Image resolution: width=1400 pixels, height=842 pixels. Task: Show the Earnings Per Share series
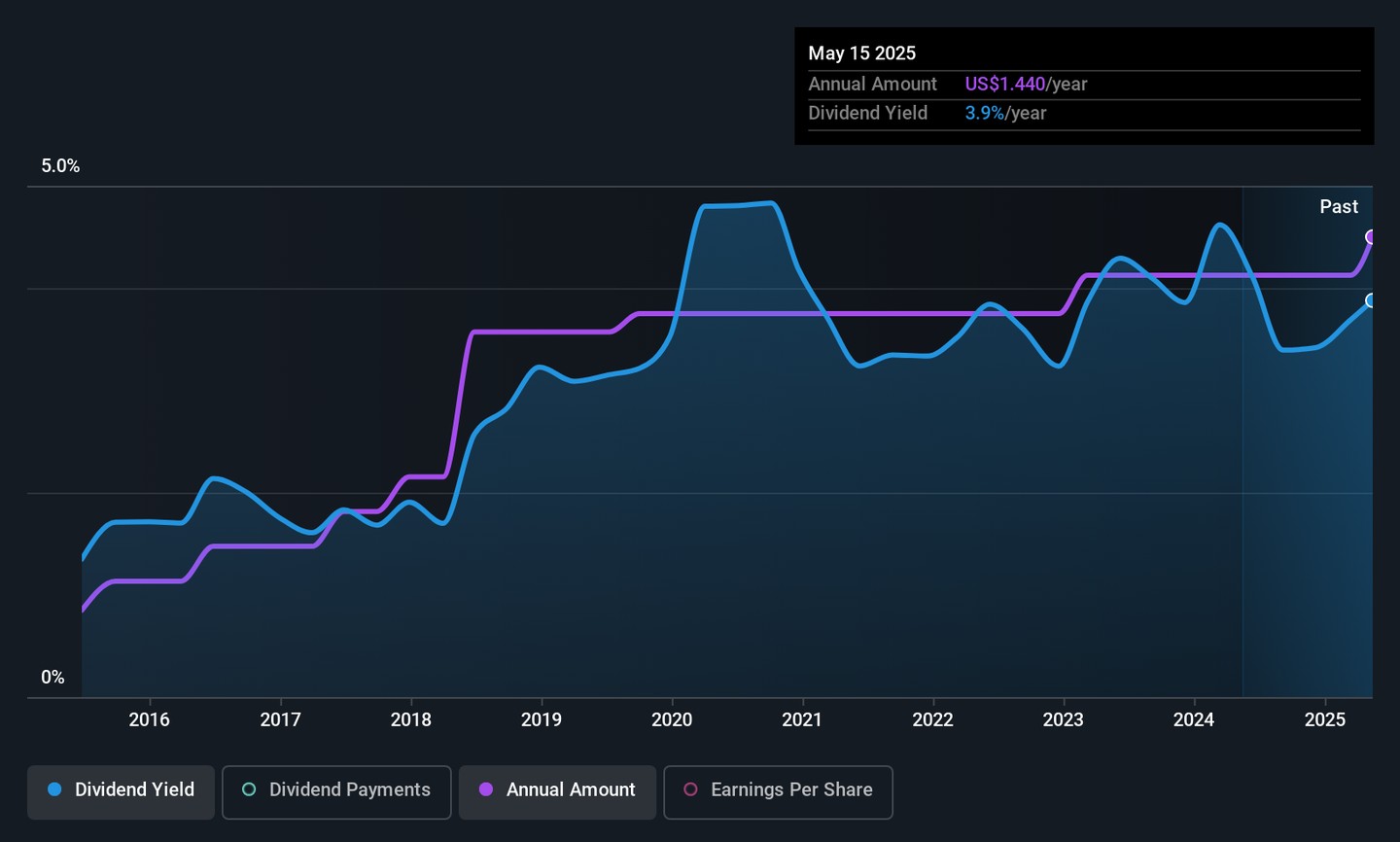pyautogui.click(x=778, y=790)
